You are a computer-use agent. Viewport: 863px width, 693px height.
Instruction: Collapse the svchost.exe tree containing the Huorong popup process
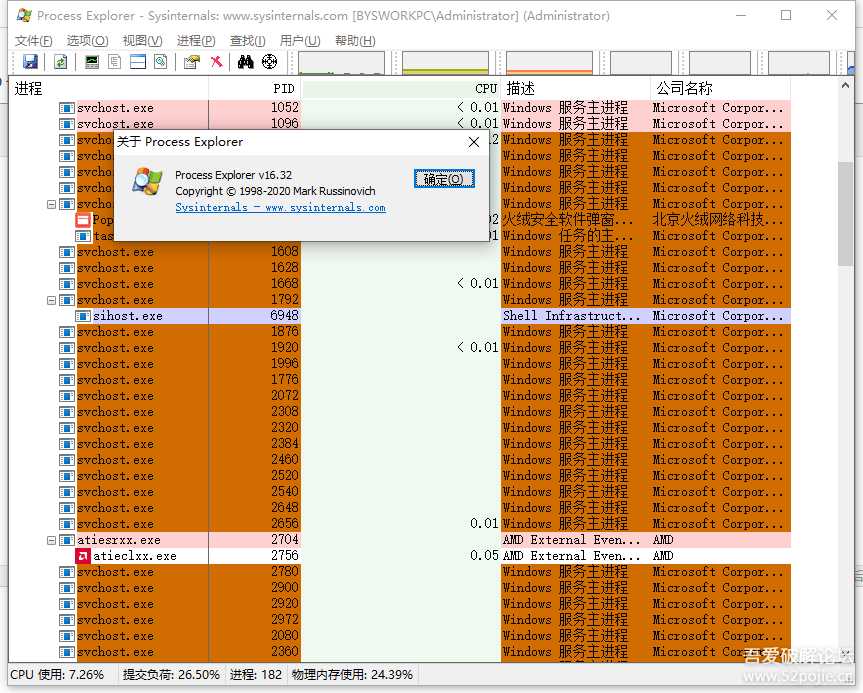pos(52,204)
